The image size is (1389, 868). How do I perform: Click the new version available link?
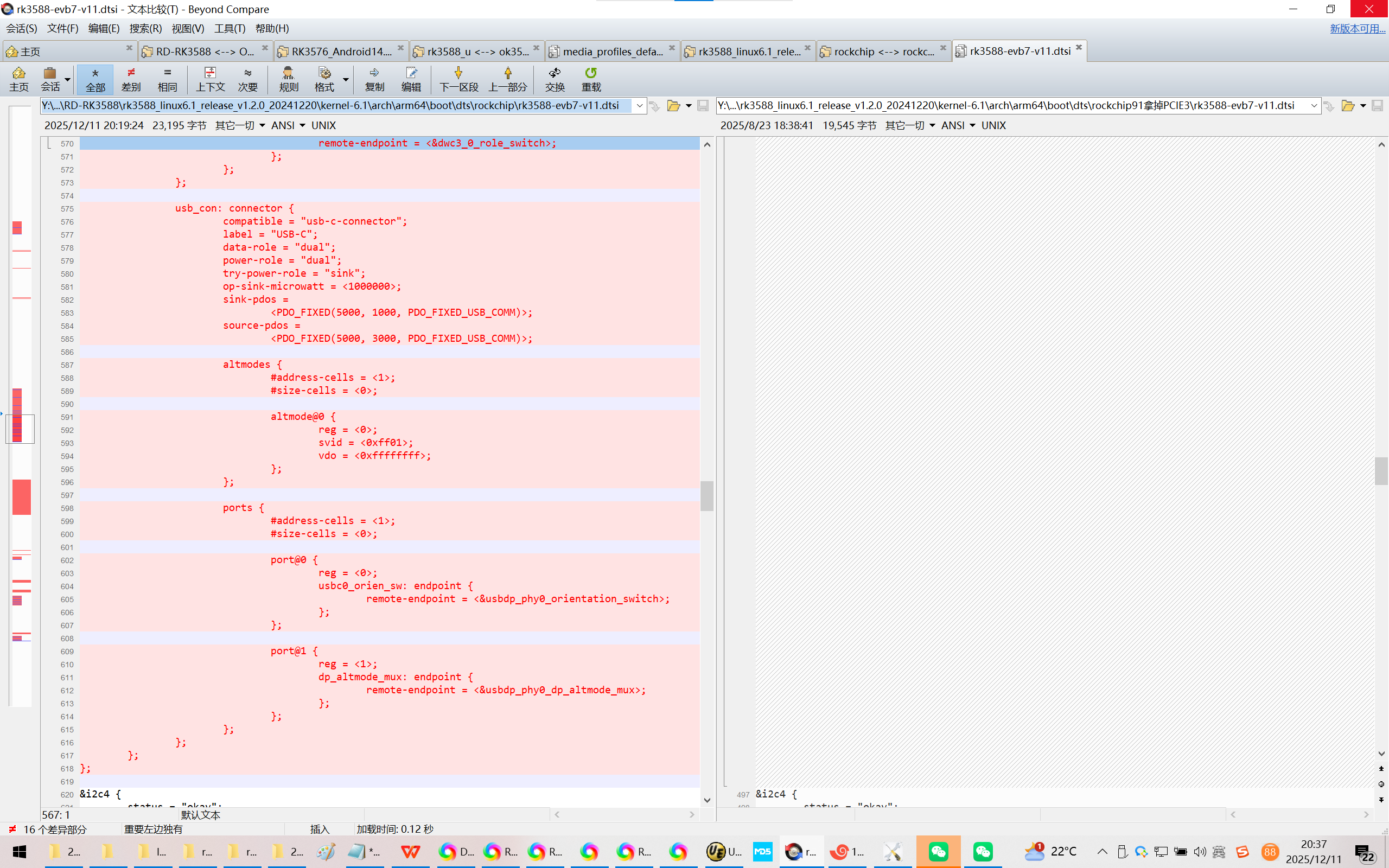[1357, 29]
